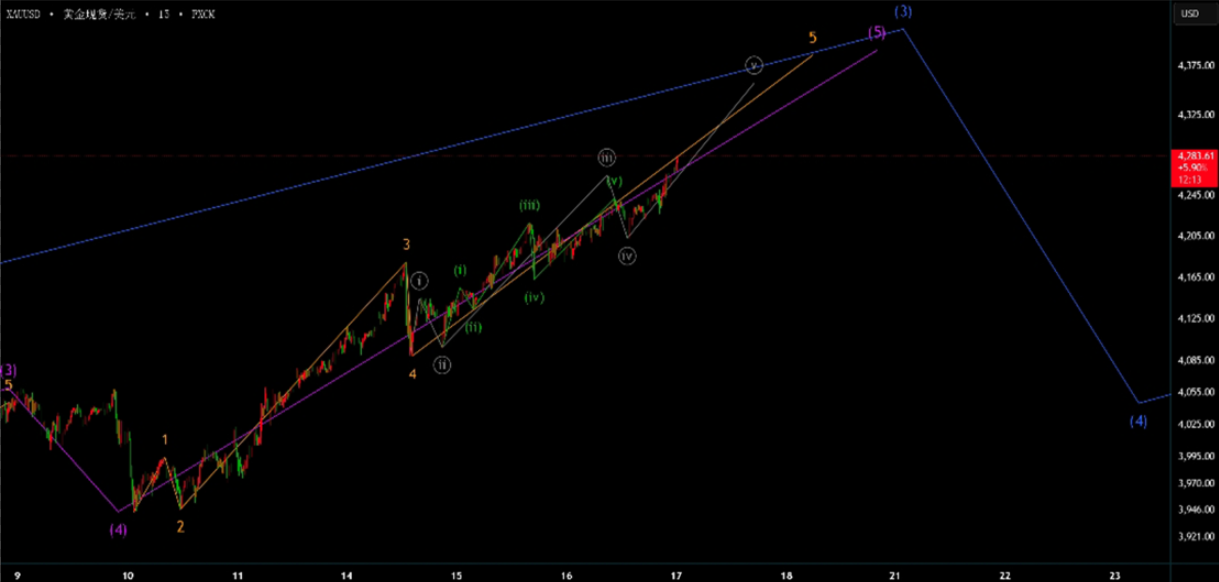Click the circled i wave marker
The image size is (1219, 582).
tap(420, 281)
